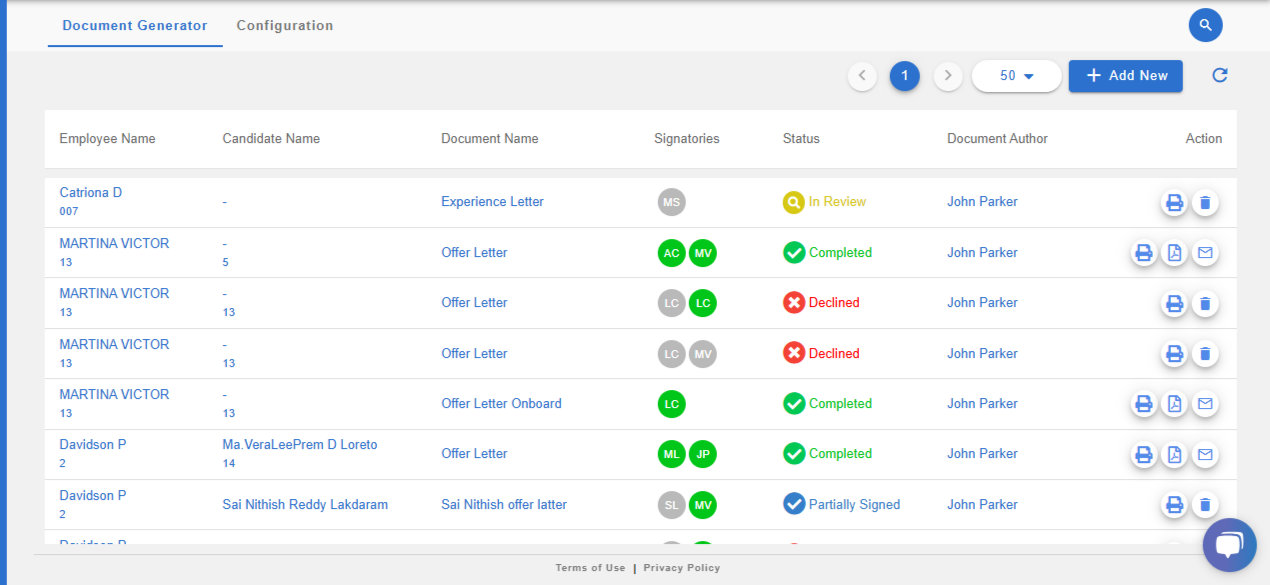
Task: Download PDF of Offer Letter Onboard document
Action: click(x=1174, y=404)
